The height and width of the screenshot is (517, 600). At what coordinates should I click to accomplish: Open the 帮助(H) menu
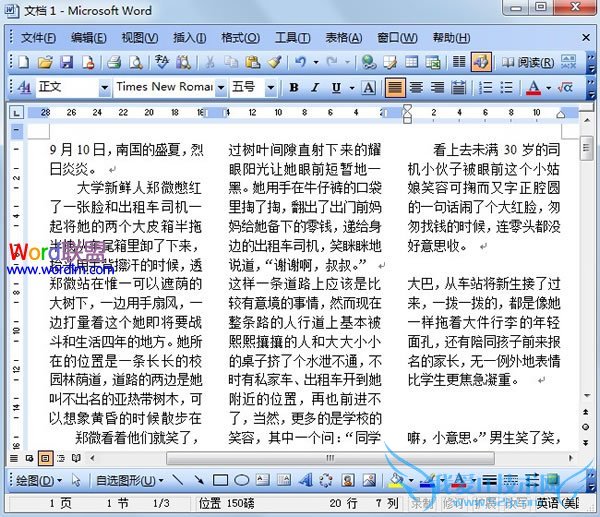pyautogui.click(x=452, y=38)
